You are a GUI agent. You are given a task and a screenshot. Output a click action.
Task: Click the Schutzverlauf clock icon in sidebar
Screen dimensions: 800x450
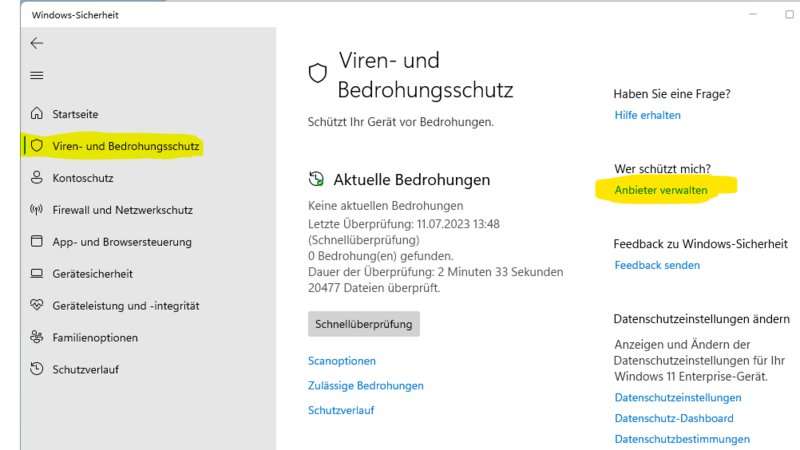click(x=37, y=369)
